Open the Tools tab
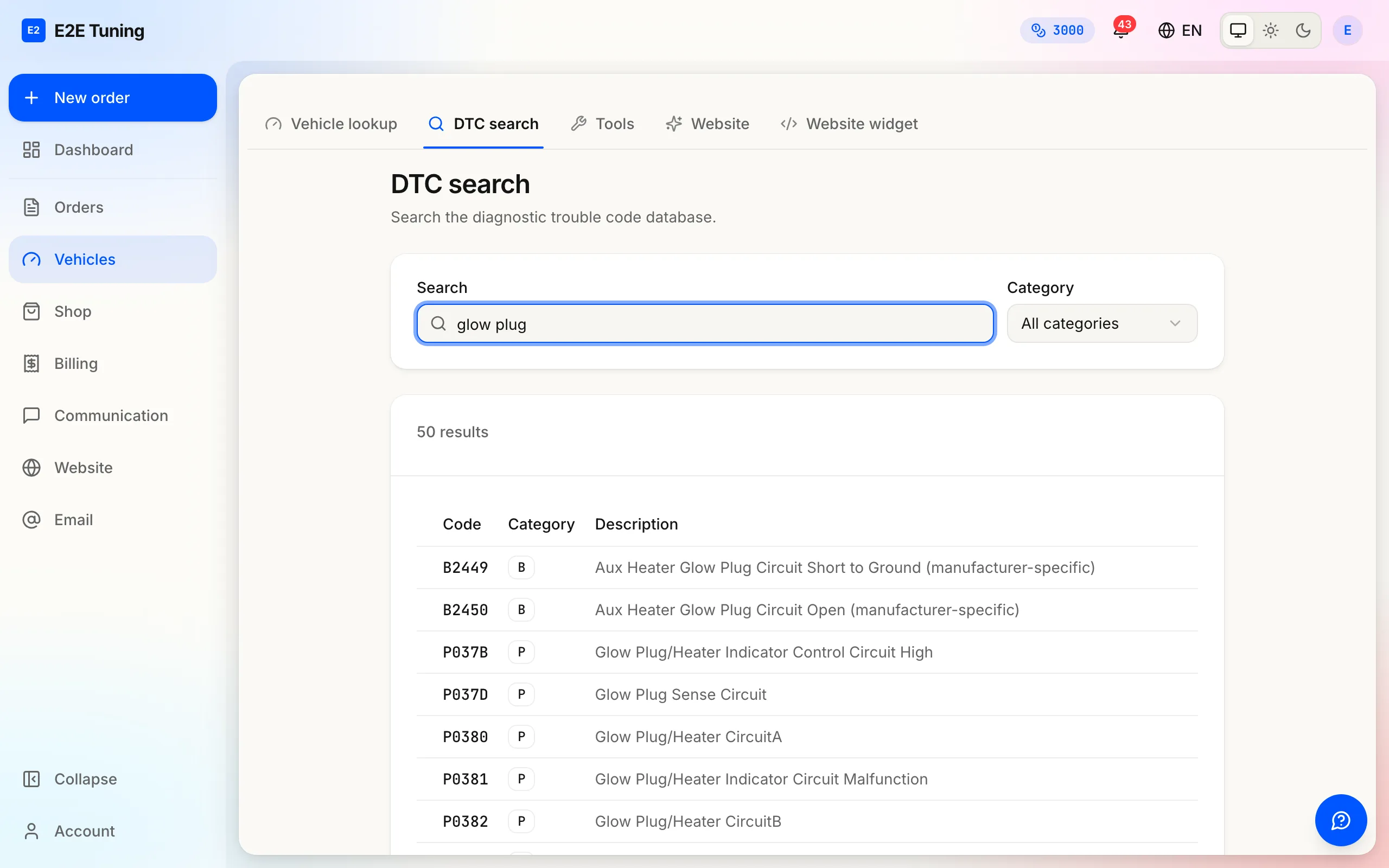Viewport: 1389px width, 868px height. click(x=602, y=124)
